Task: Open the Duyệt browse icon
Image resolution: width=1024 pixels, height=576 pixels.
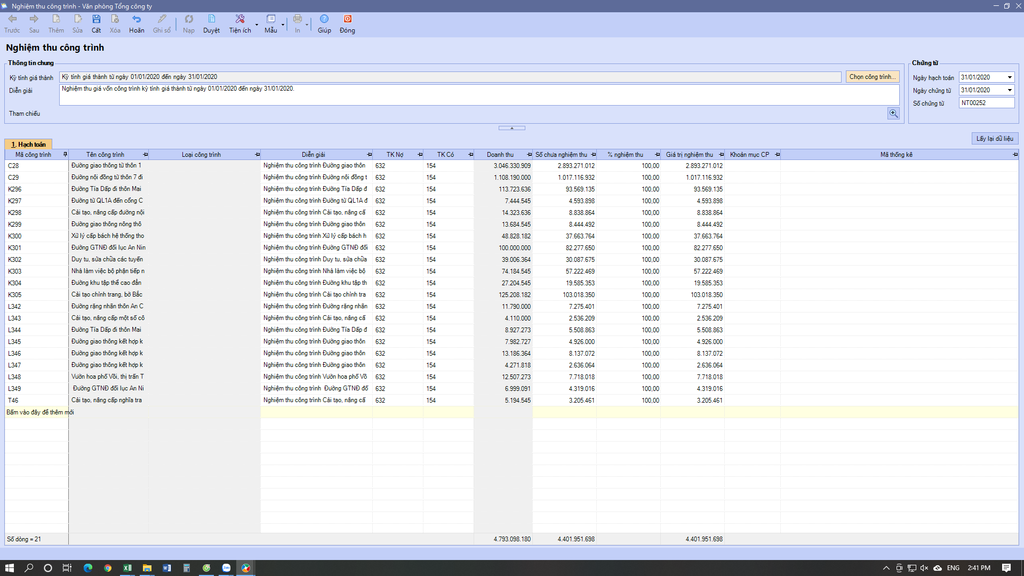Action: pos(212,20)
